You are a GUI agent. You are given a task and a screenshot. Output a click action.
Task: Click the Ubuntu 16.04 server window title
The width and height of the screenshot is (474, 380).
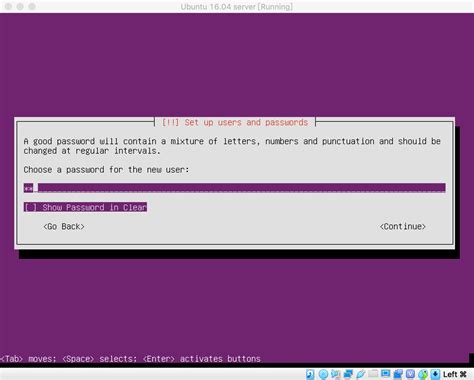coord(237,7)
